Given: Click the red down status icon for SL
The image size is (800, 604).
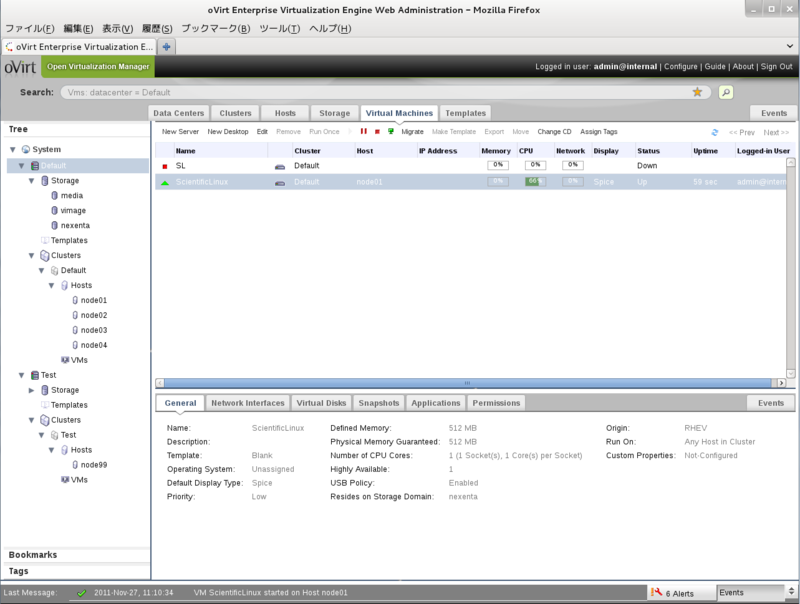Looking at the screenshot, I should click(165, 166).
